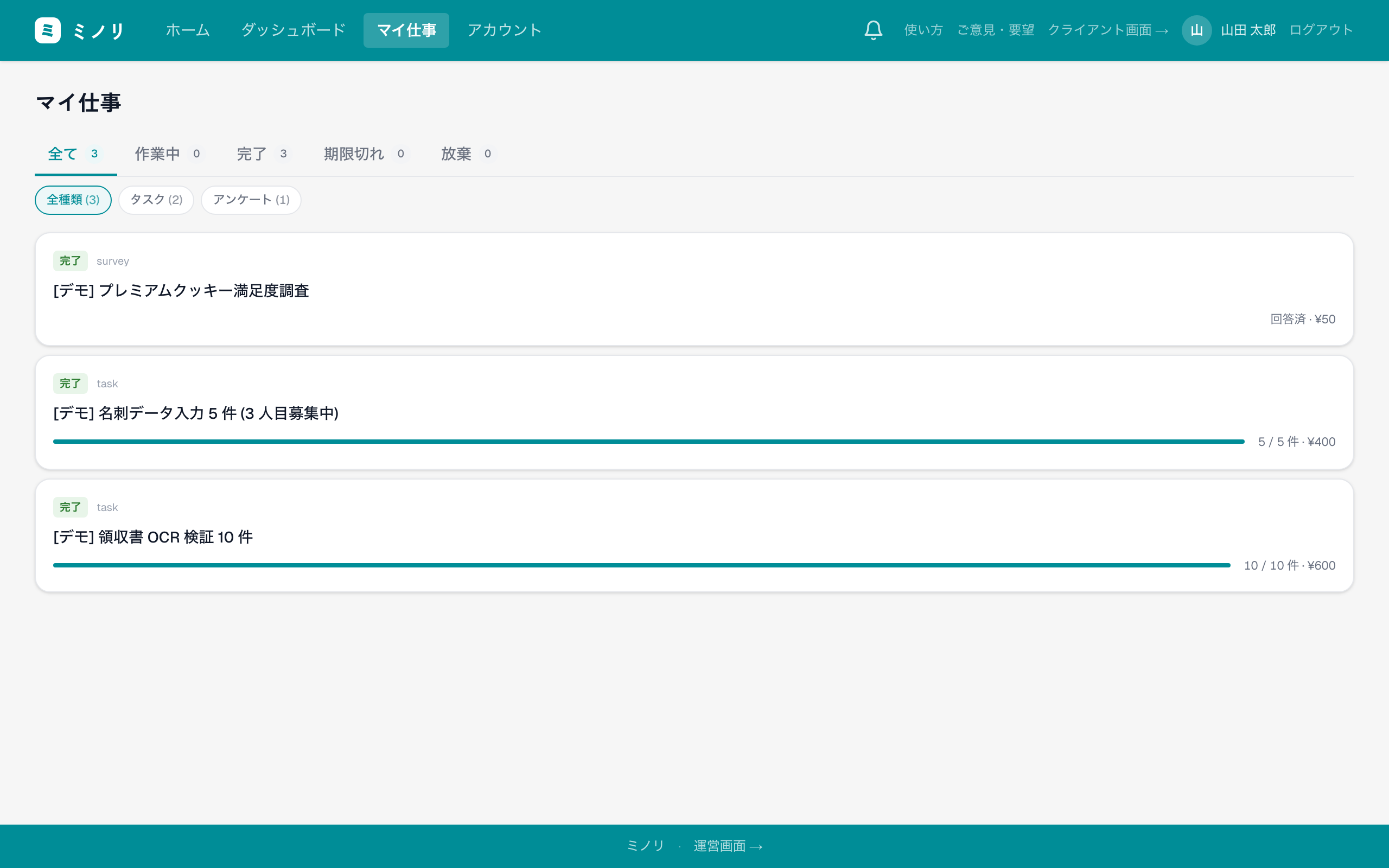This screenshot has height=868, width=1389.
Task: Click 完了 badge on 領収書 OCR card
Action: coord(70,507)
